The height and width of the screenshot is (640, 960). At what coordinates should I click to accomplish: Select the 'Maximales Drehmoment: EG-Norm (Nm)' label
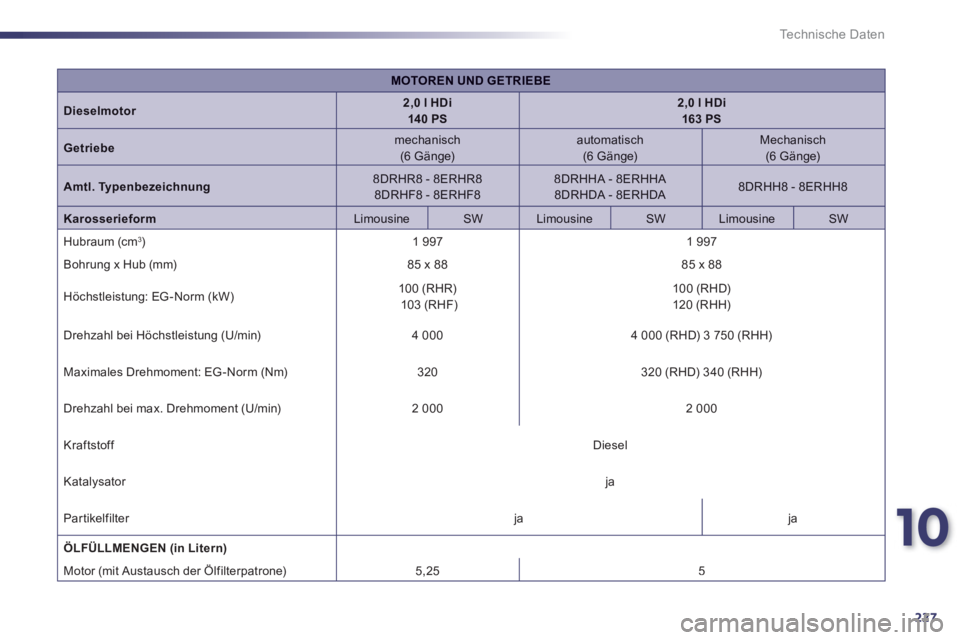(175, 372)
